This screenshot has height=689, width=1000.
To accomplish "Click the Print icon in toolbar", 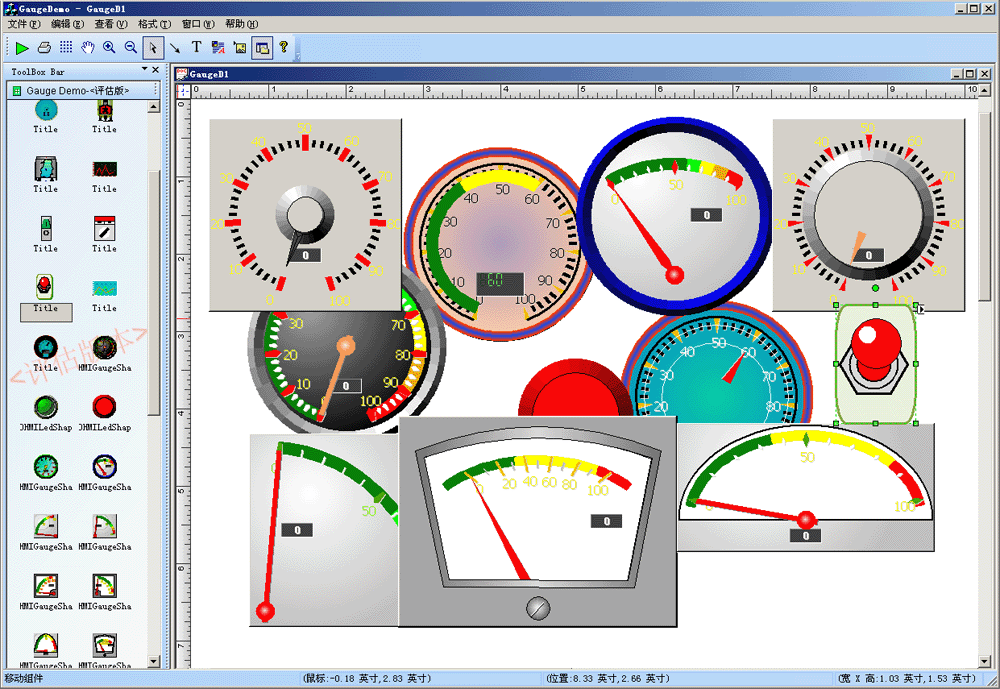I will pos(44,47).
